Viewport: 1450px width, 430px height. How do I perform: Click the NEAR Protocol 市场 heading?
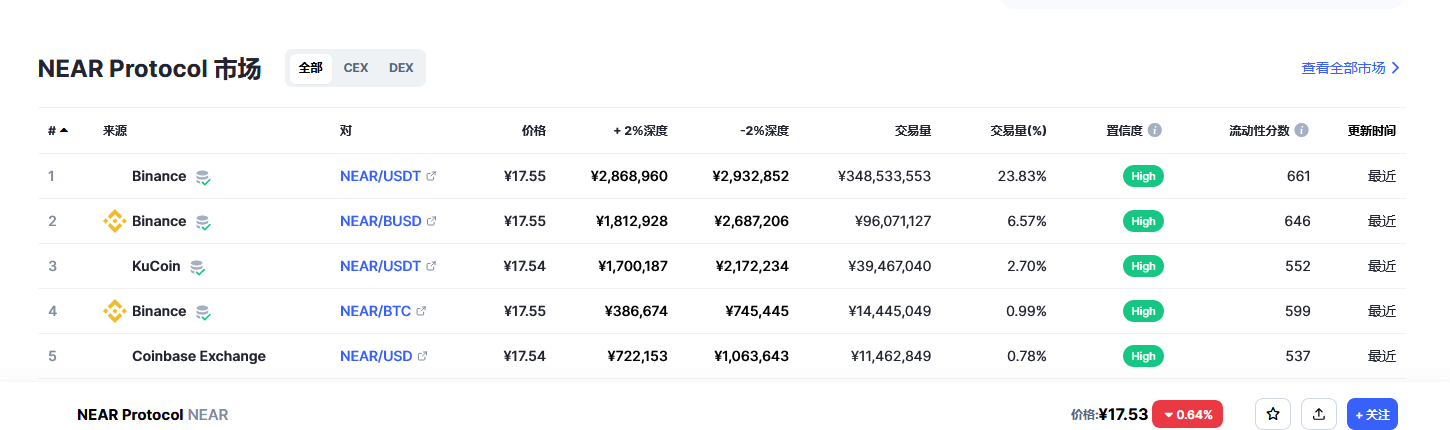click(x=149, y=69)
